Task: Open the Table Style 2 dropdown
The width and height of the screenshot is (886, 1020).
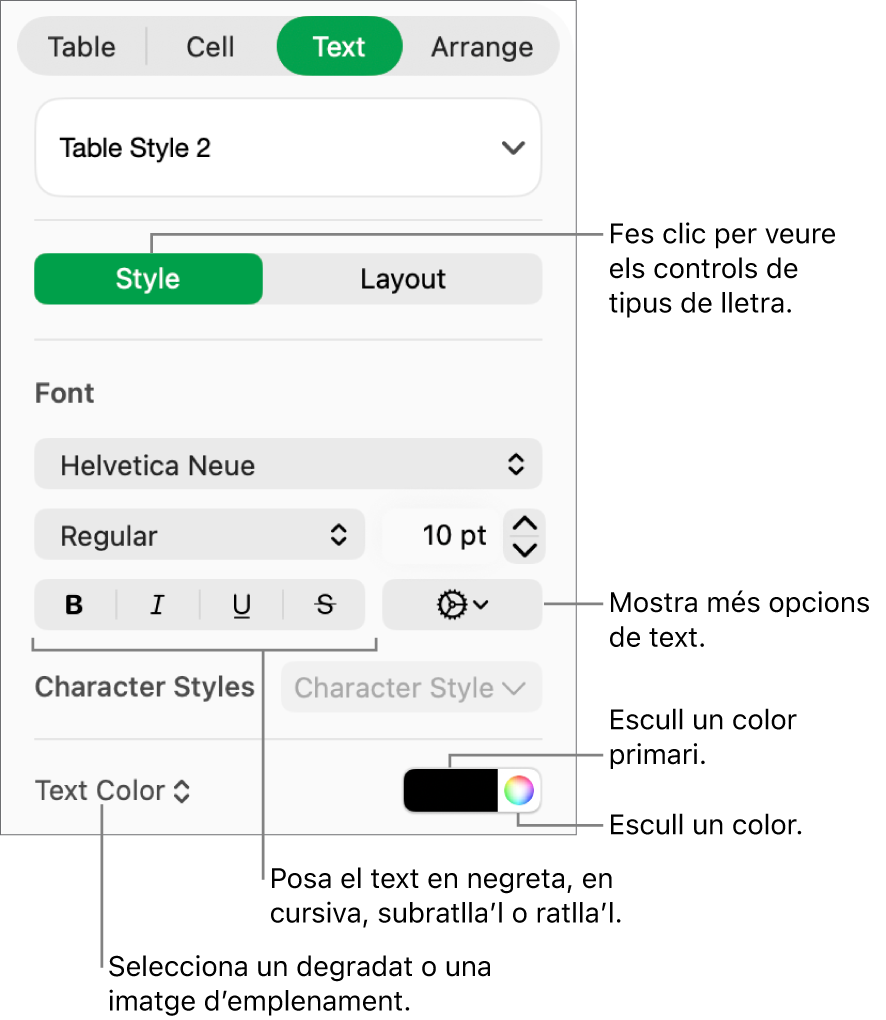Action: pyautogui.click(x=288, y=148)
